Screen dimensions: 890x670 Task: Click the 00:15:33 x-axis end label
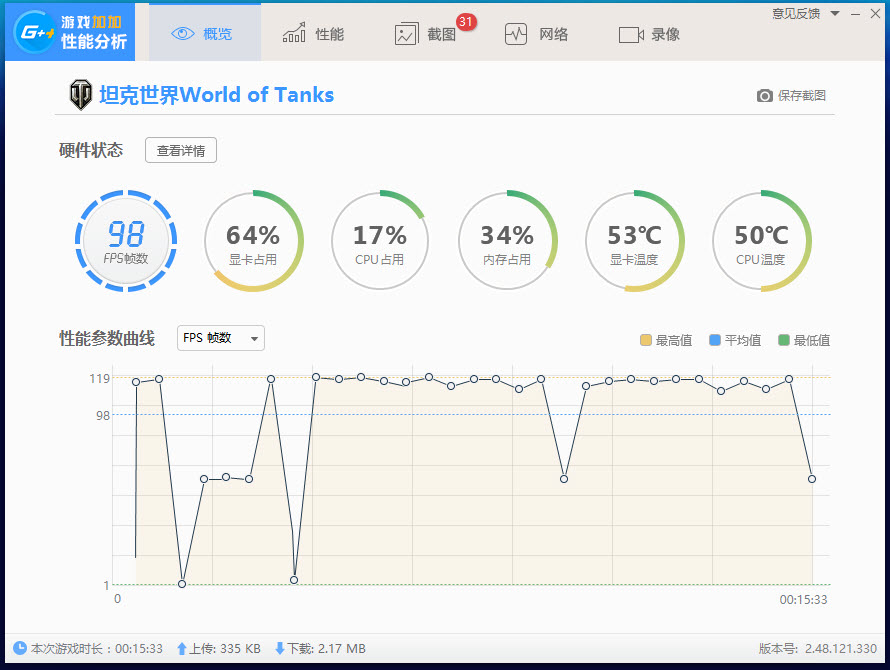coord(803,600)
